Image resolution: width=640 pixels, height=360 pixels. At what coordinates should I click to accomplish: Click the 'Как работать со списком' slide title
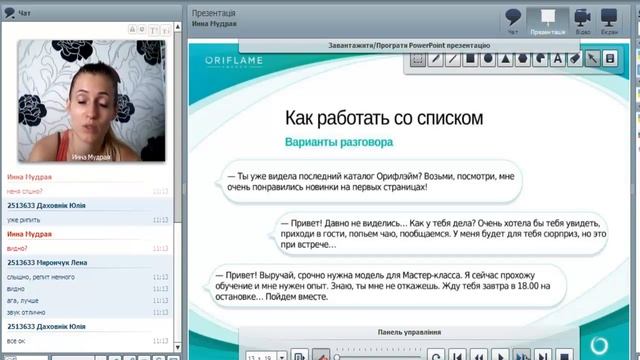(384, 118)
